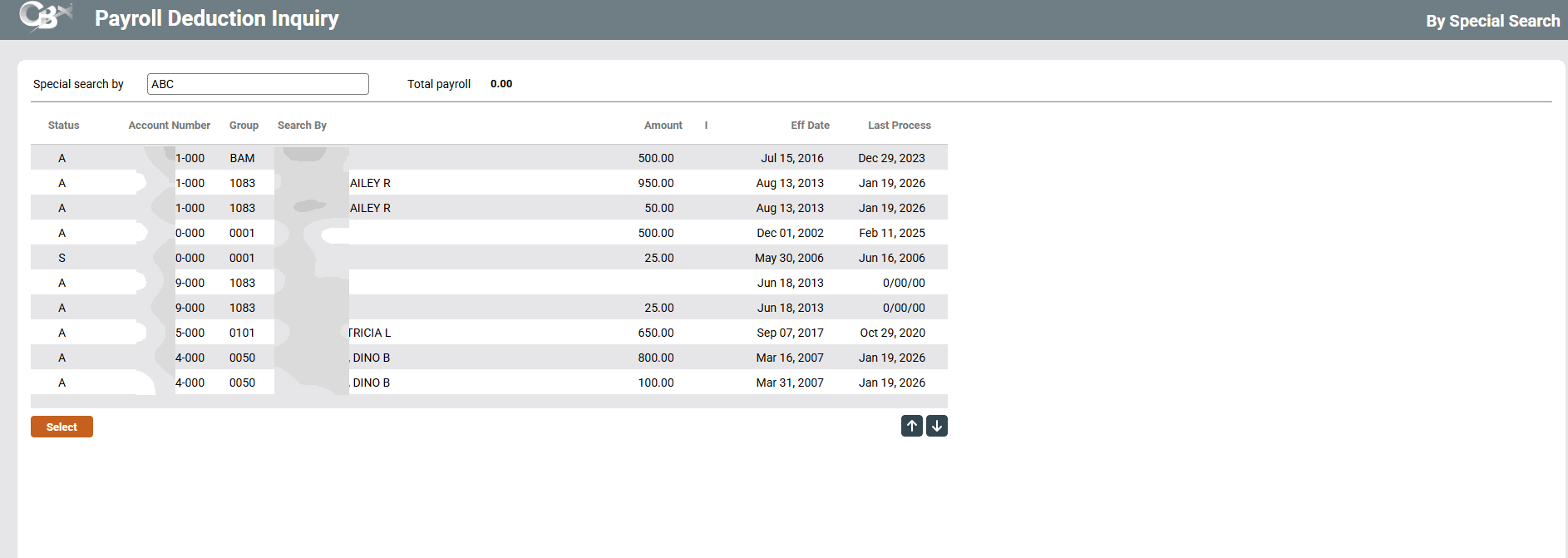This screenshot has width=1568, height=558.
Task: Click the Amount column header
Action: coord(663,126)
